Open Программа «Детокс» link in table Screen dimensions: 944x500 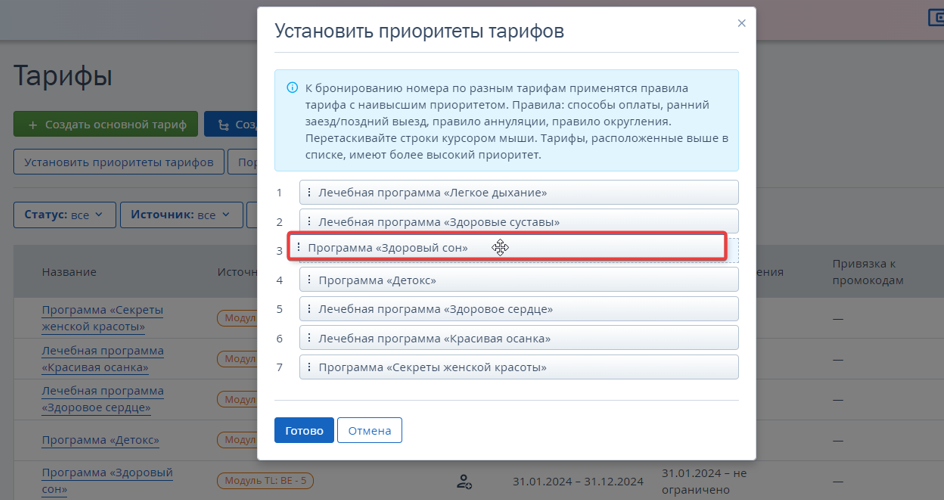tap(101, 440)
